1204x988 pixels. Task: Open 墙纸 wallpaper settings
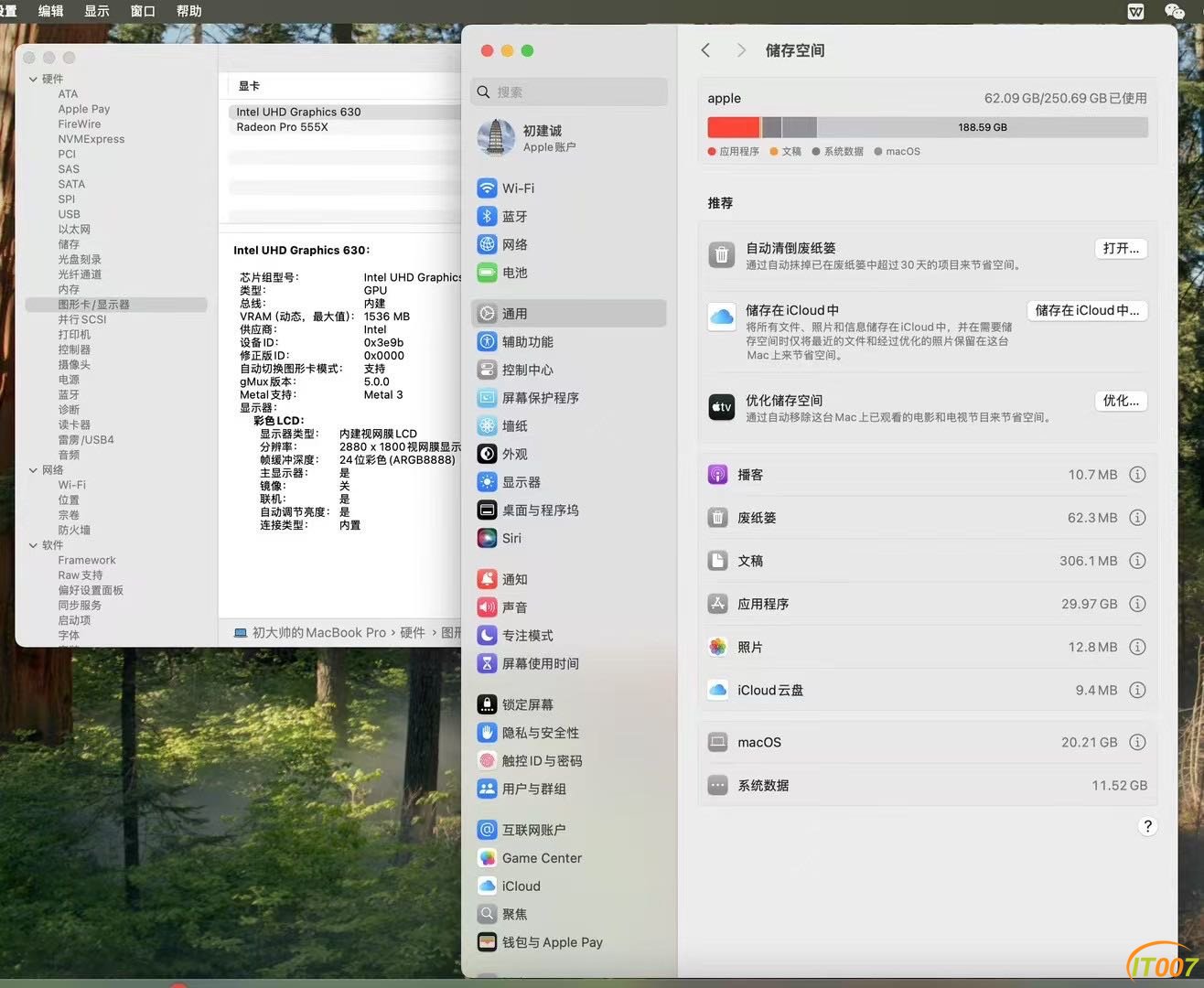tap(569, 426)
